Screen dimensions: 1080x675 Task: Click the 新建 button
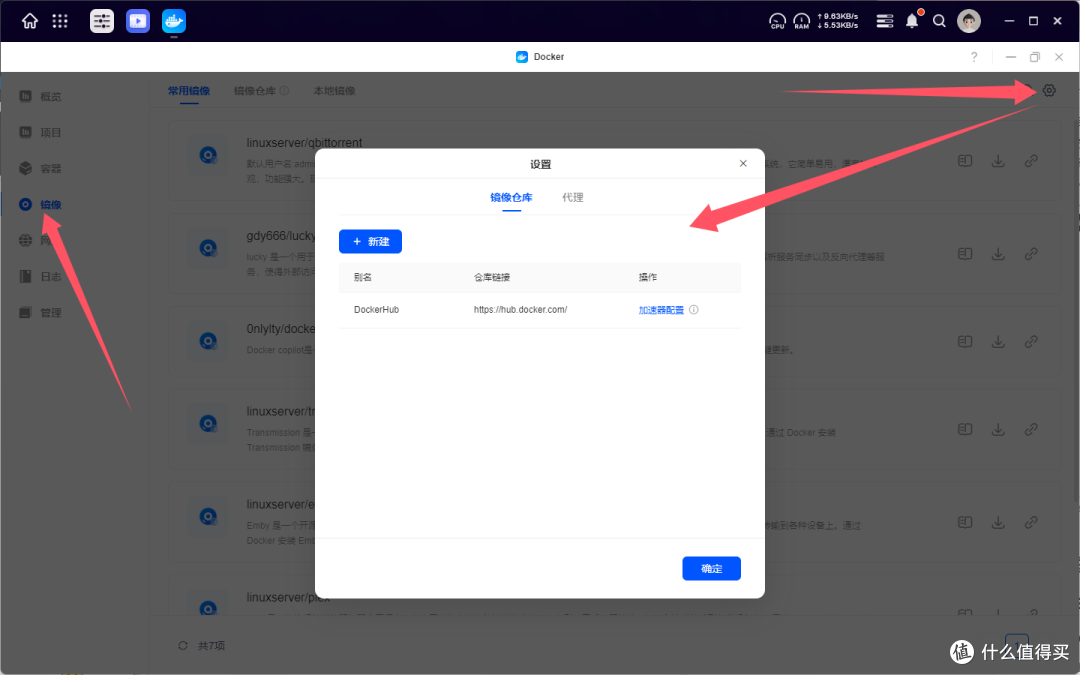click(371, 242)
